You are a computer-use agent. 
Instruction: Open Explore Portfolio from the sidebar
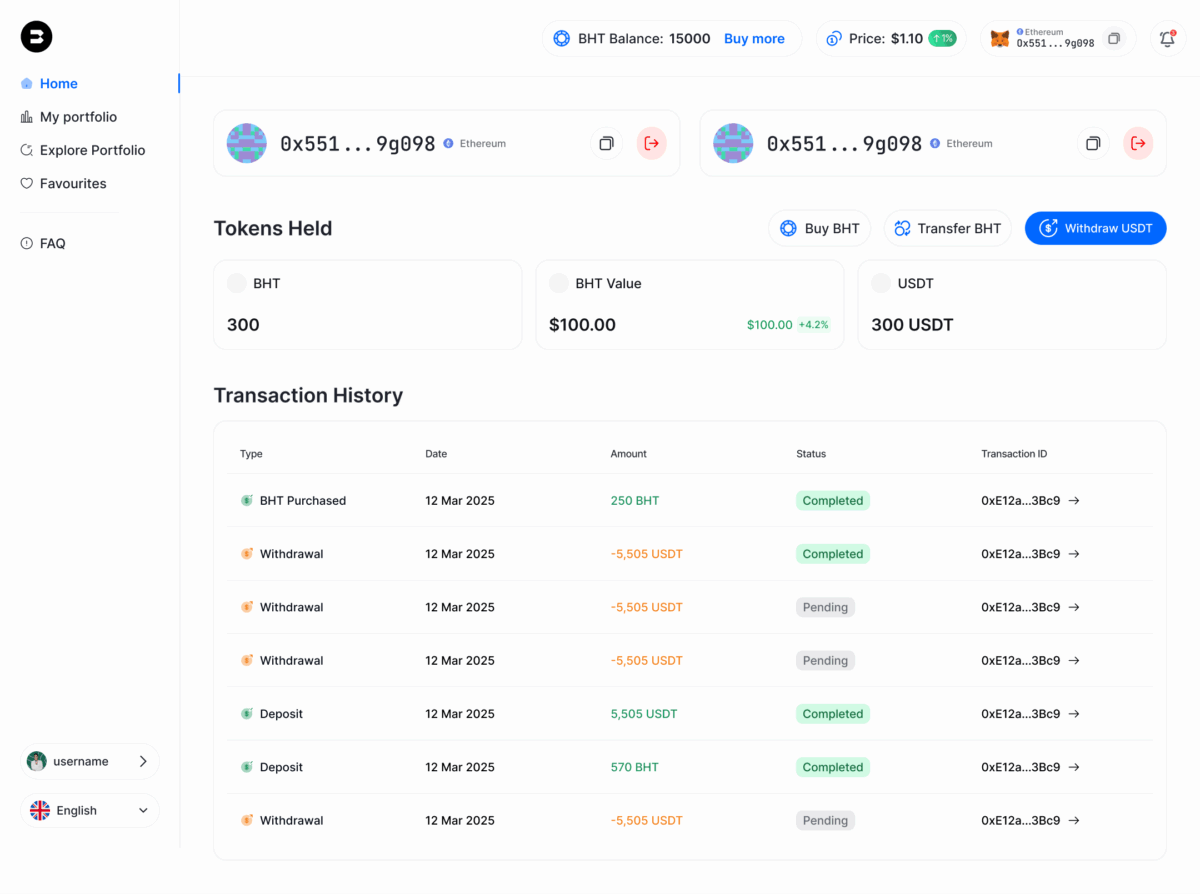[92, 150]
